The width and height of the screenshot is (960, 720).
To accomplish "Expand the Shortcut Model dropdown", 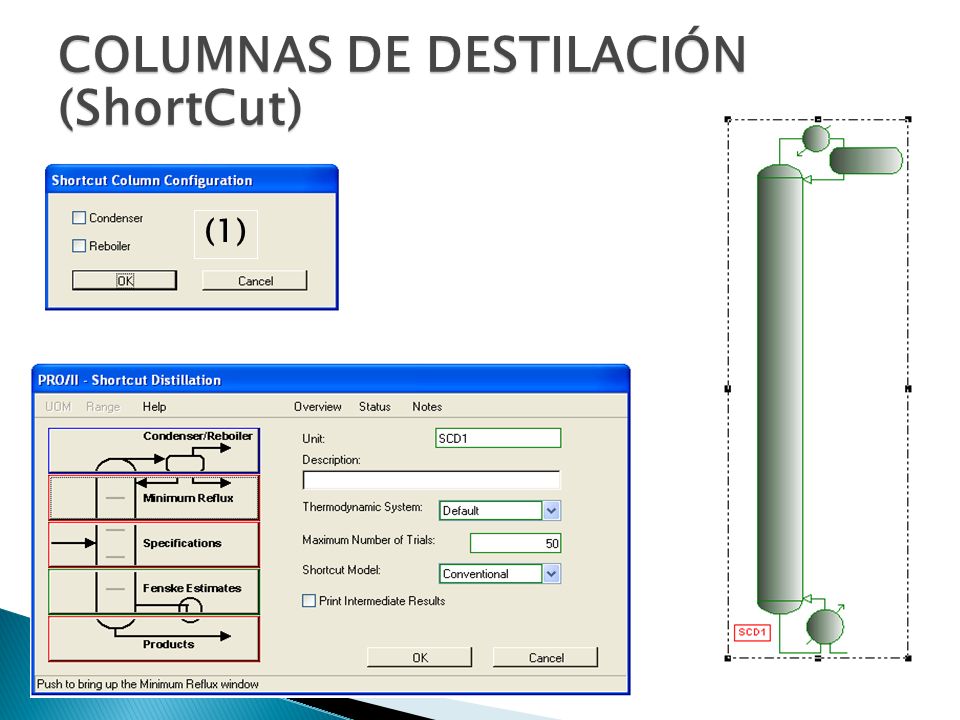I will click(552, 574).
